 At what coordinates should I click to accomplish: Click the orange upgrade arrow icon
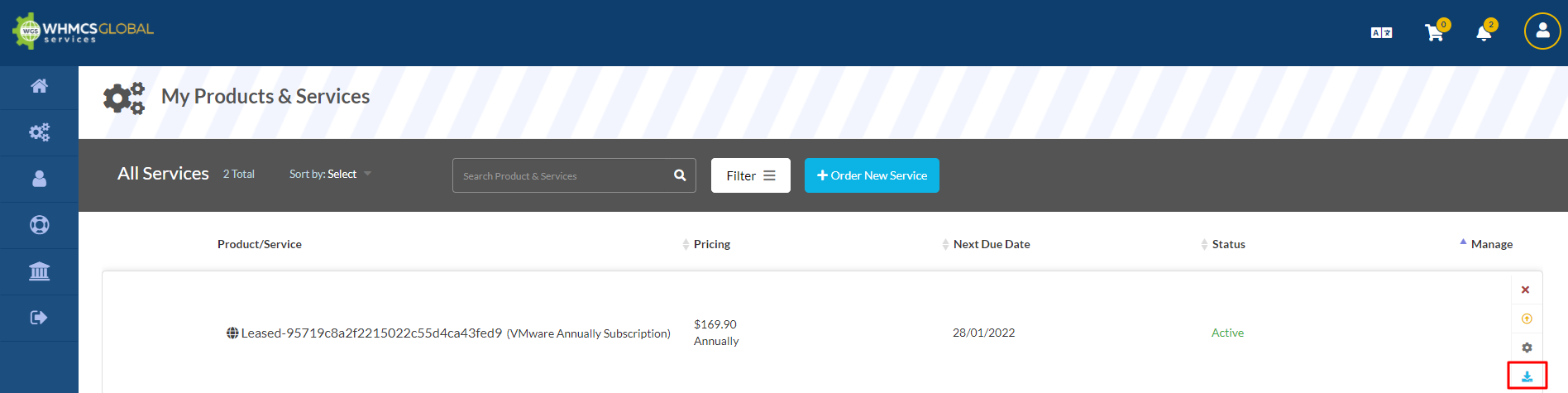[x=1527, y=319]
